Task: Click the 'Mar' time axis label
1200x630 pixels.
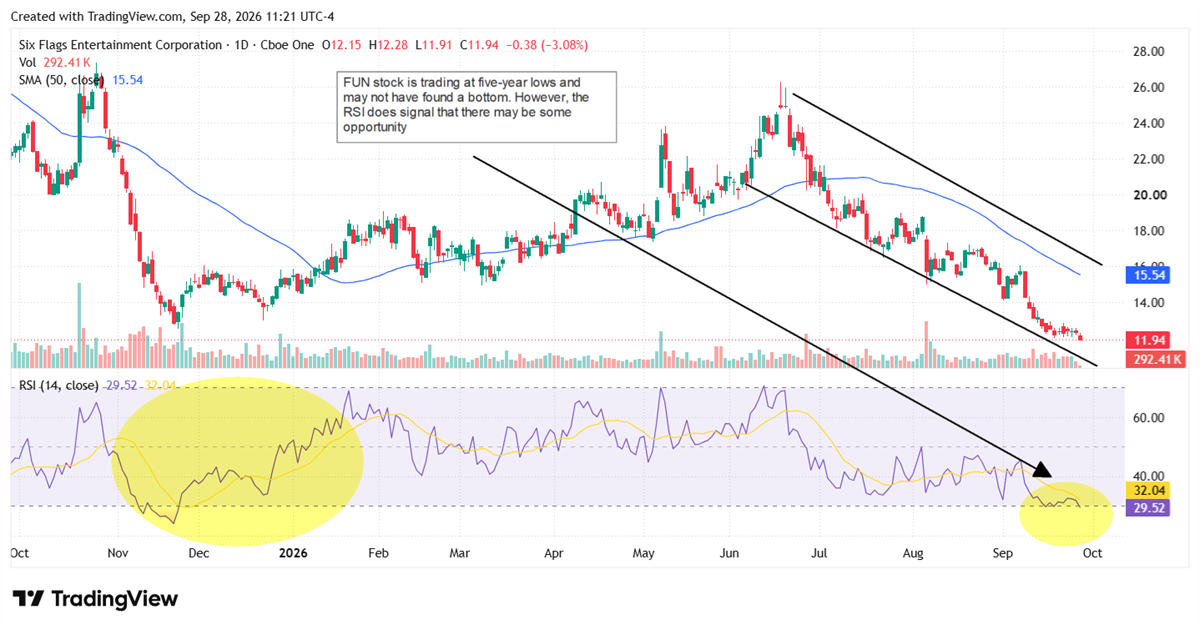Action: click(459, 551)
